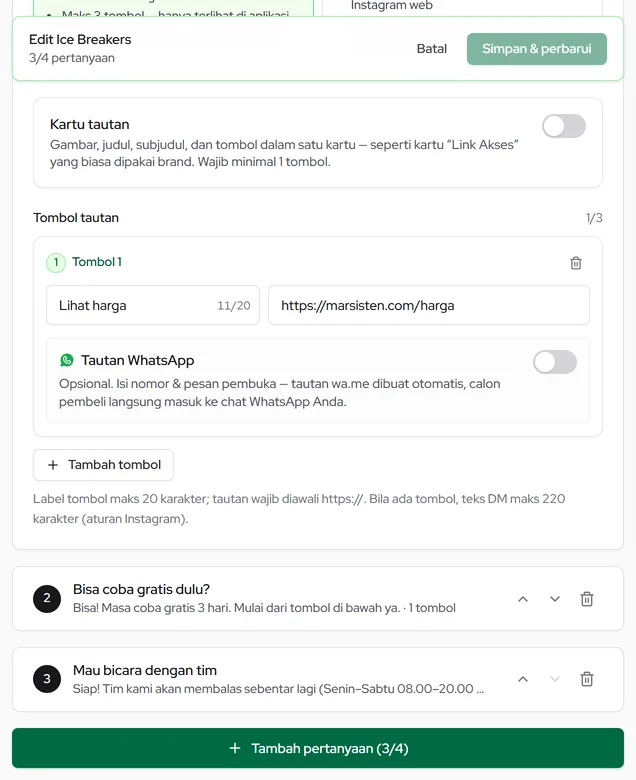Expand question 'Mau bicara dengan tim'
This screenshot has width=636, height=780.
point(318,679)
